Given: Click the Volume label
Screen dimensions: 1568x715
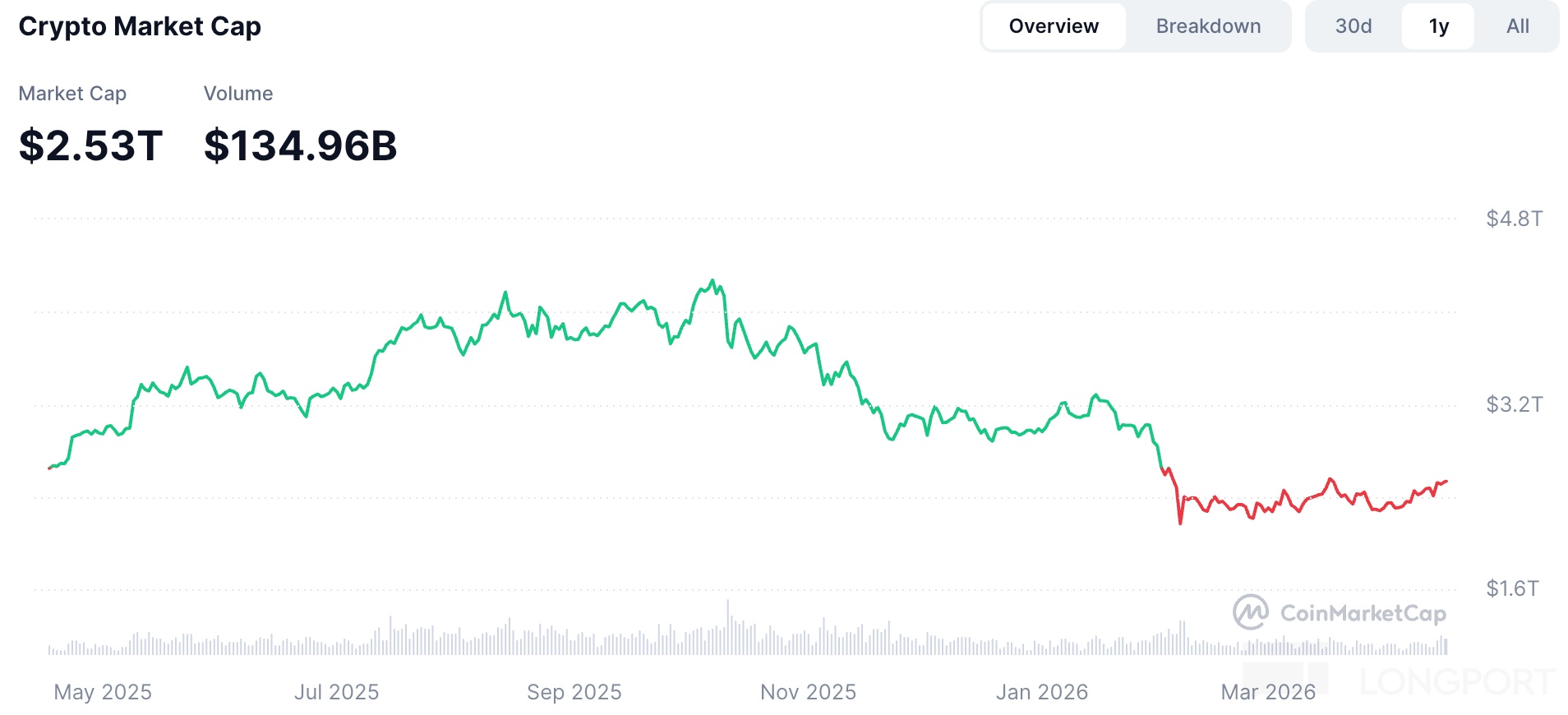Looking at the screenshot, I should [238, 94].
